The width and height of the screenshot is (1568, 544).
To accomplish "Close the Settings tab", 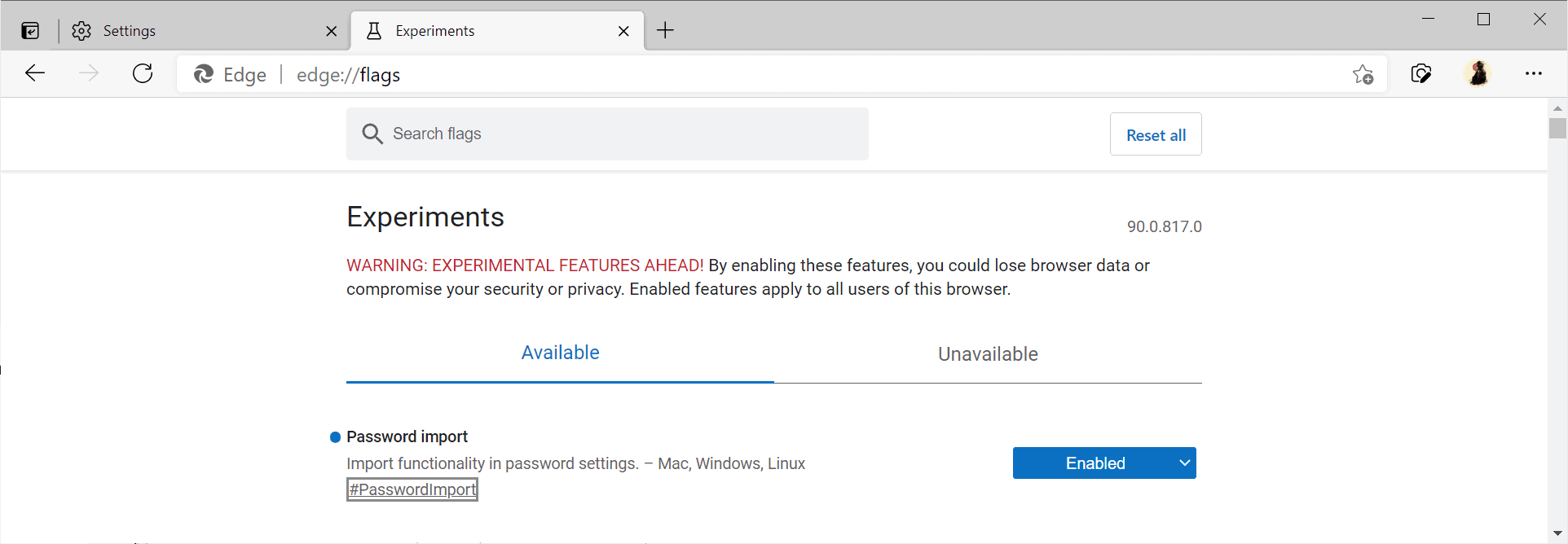I will coord(331,31).
